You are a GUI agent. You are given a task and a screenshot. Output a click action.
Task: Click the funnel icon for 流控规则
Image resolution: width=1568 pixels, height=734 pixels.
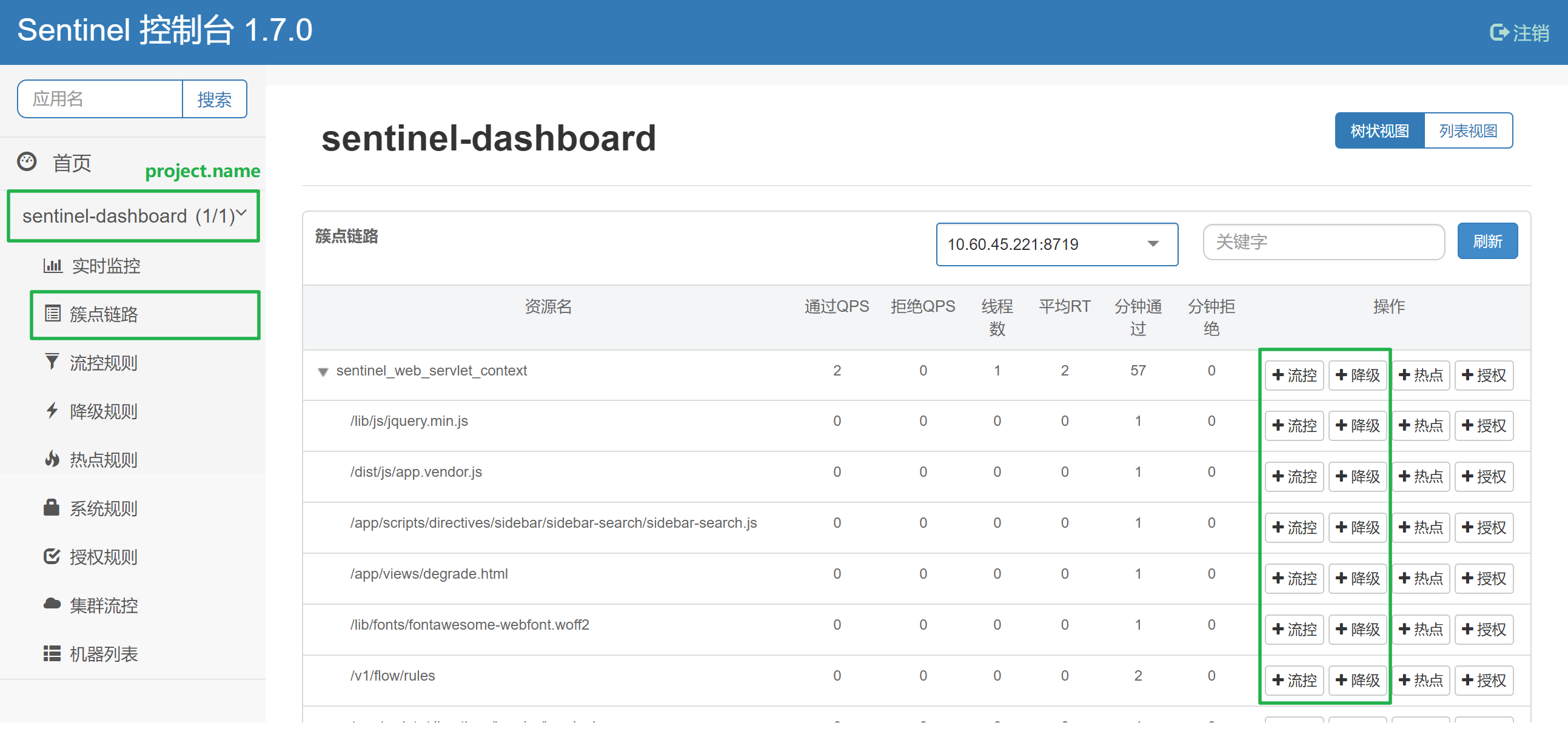click(52, 362)
